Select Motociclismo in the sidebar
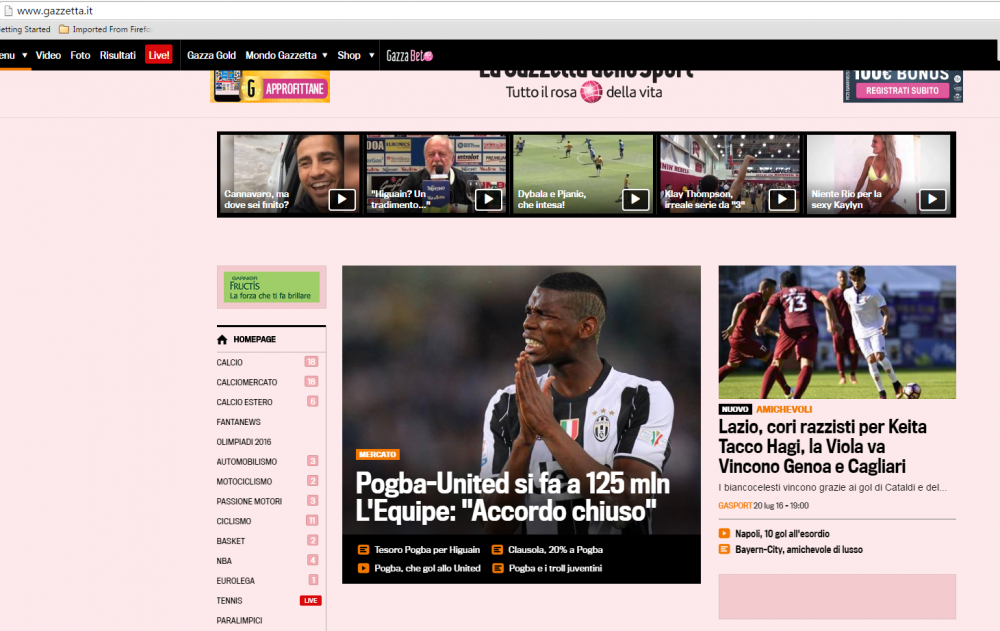Image resolution: width=1000 pixels, height=631 pixels. pos(244,481)
